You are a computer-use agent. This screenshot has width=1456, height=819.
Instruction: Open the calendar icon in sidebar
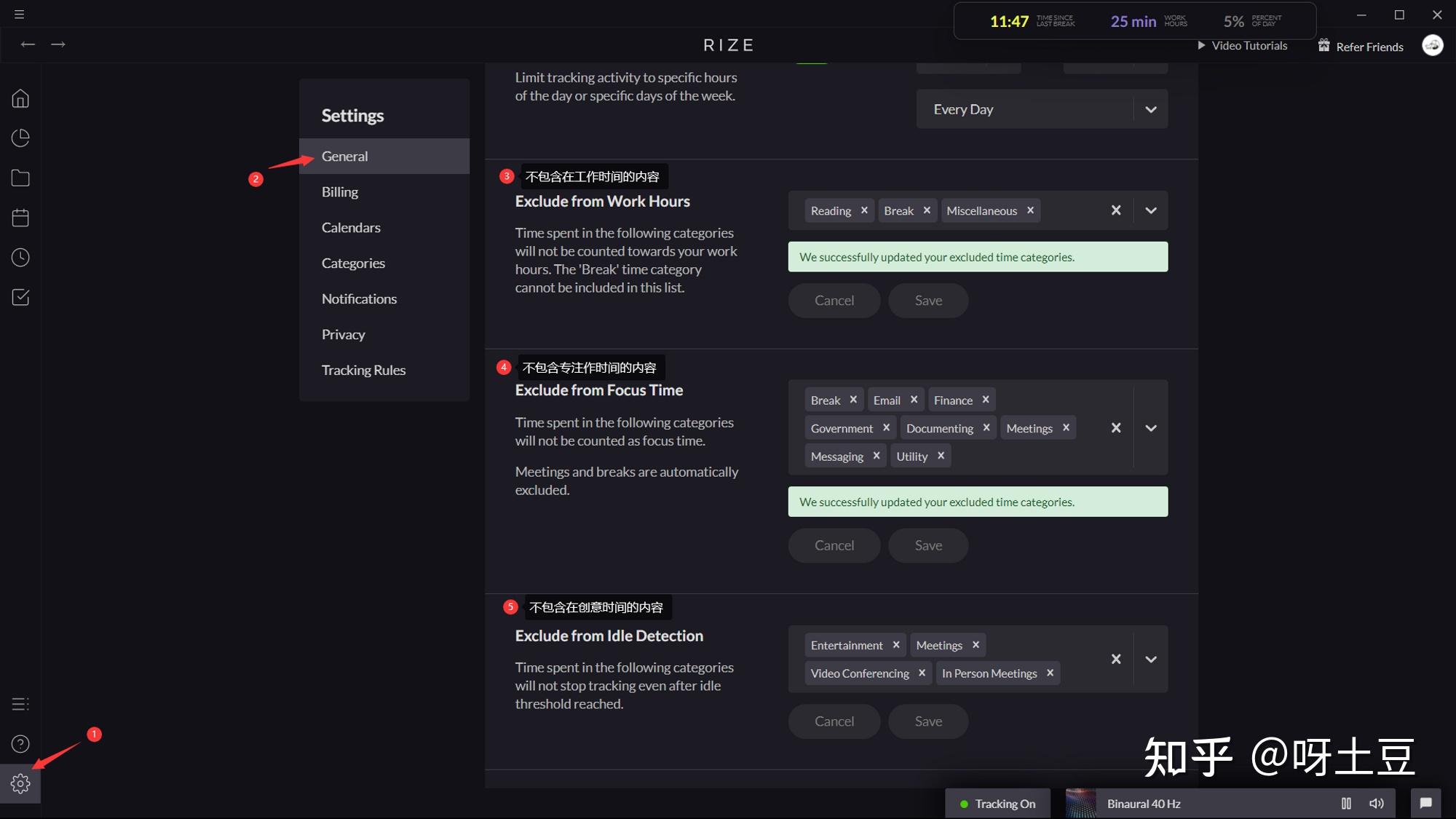tap(20, 218)
